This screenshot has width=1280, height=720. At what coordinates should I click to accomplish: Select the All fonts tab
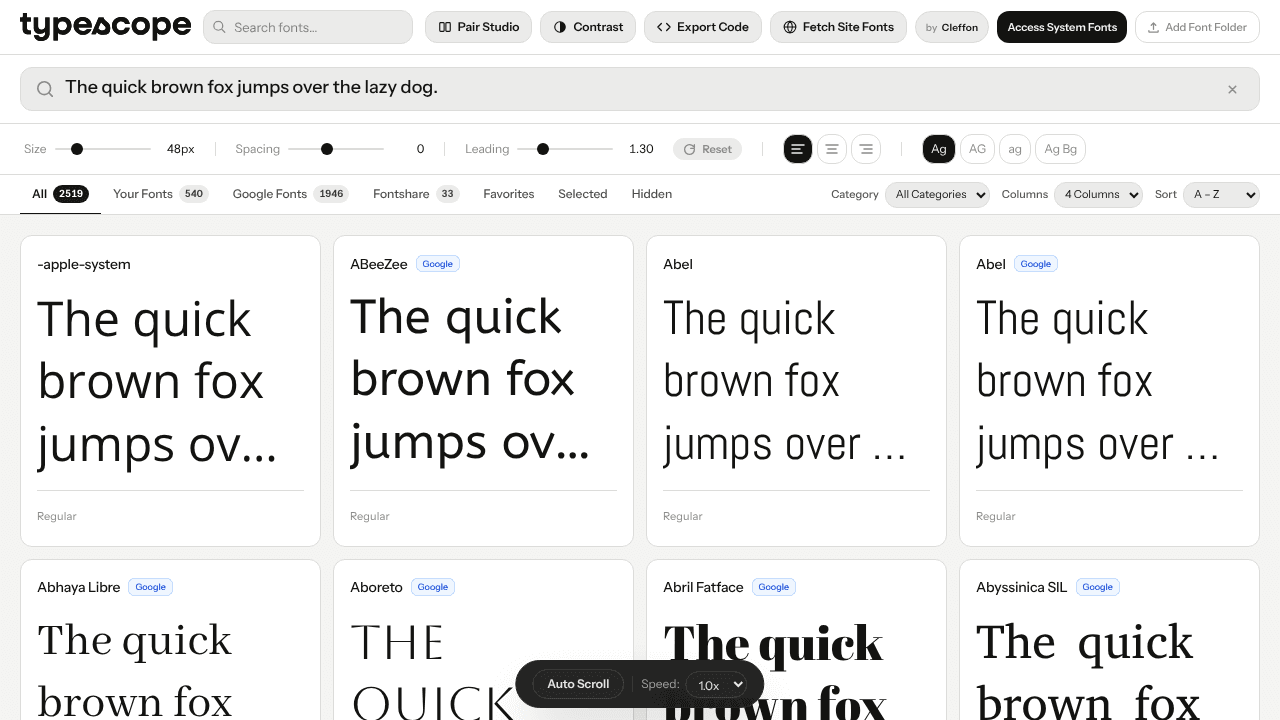[60, 194]
